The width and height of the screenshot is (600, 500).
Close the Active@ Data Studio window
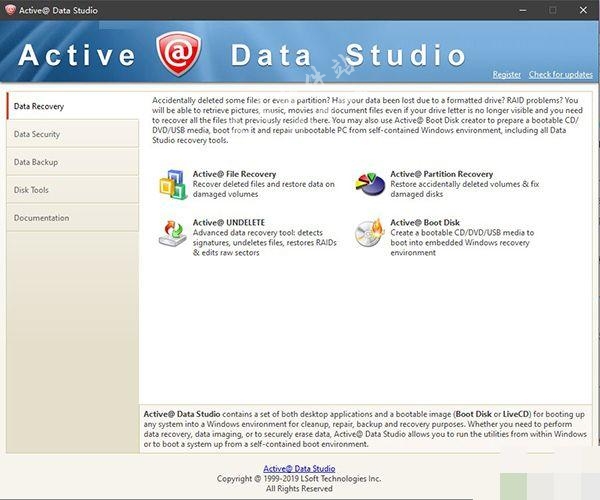pos(583,10)
